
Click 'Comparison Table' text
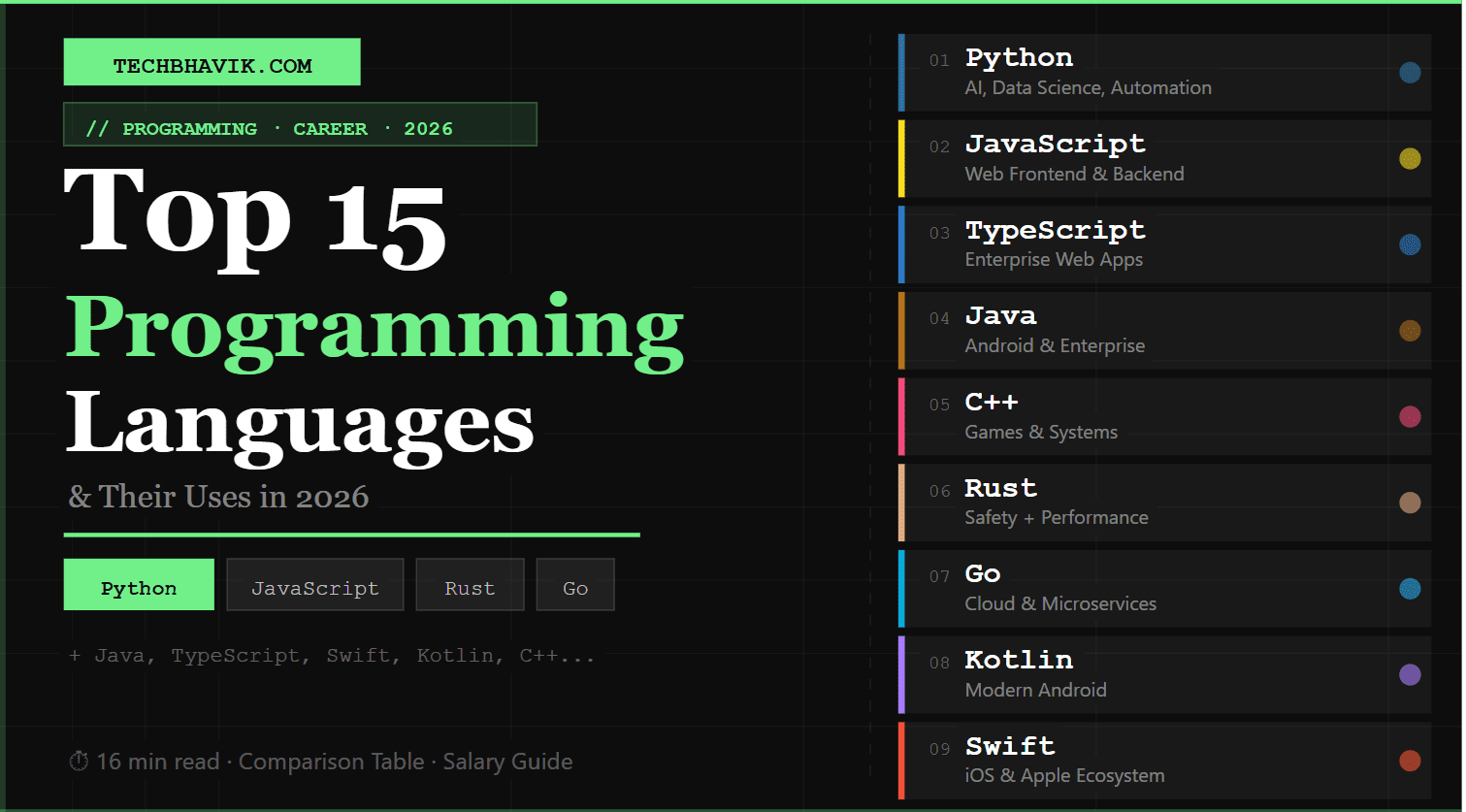[332, 762]
